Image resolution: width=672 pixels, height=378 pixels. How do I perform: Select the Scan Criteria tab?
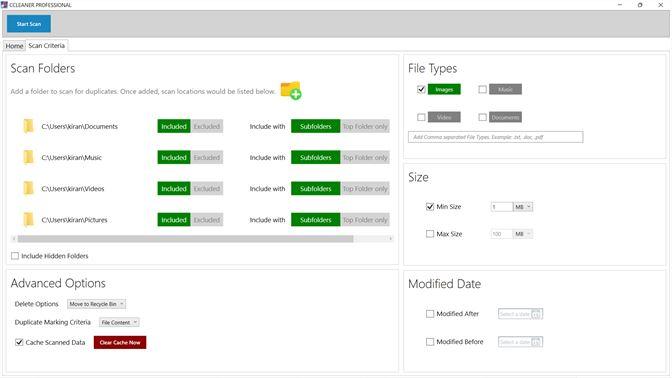(x=47, y=45)
